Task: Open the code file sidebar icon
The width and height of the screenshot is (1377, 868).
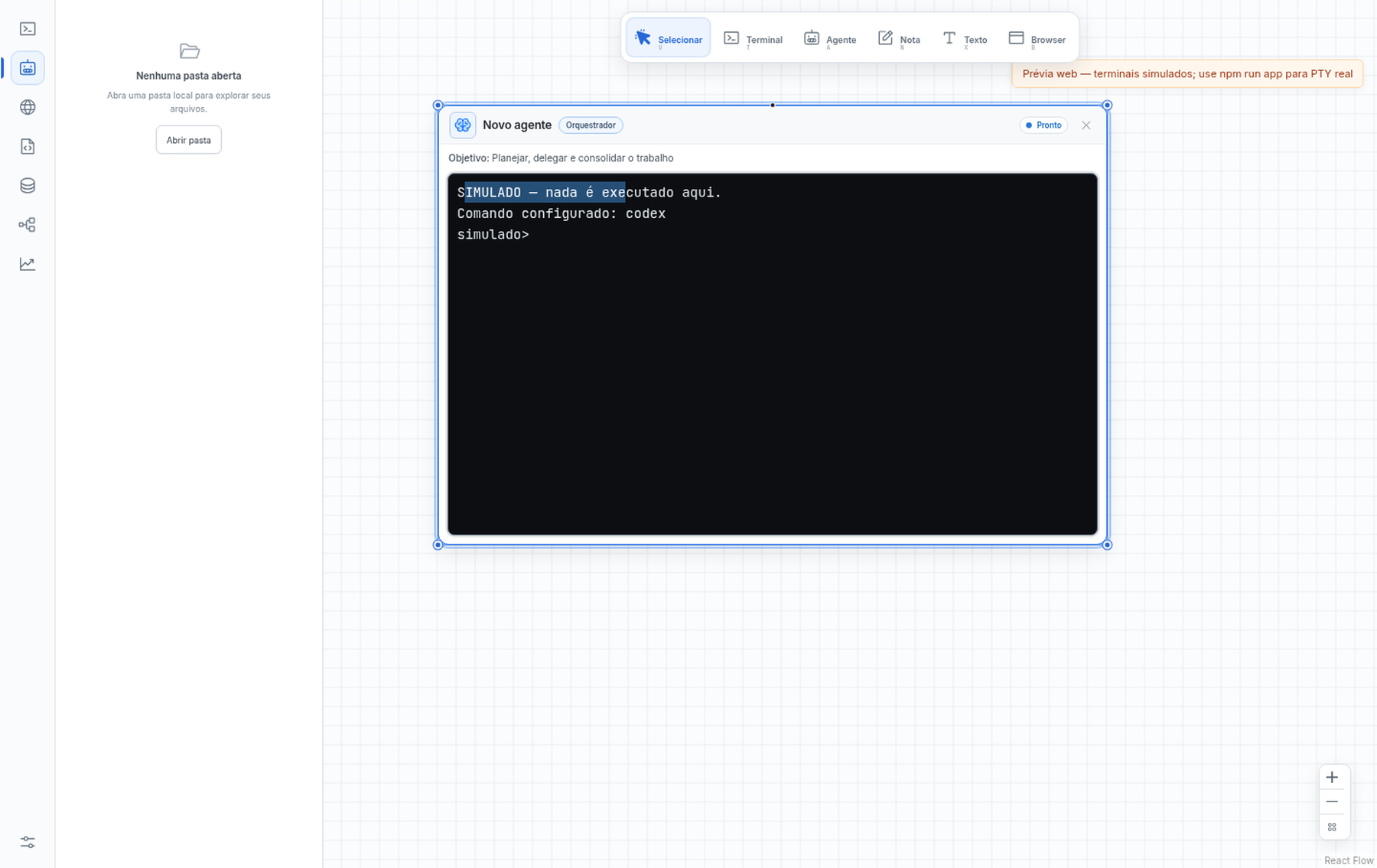Action: (28, 147)
